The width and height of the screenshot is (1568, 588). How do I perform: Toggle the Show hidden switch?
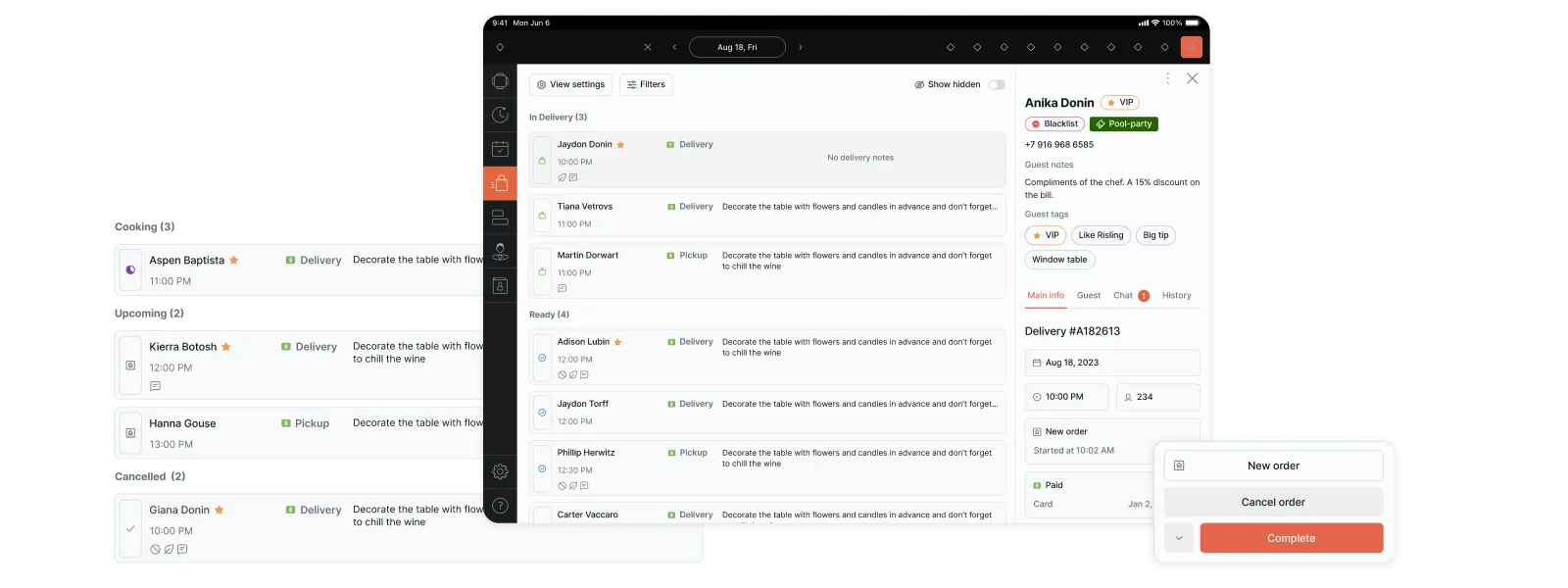pyautogui.click(x=997, y=85)
